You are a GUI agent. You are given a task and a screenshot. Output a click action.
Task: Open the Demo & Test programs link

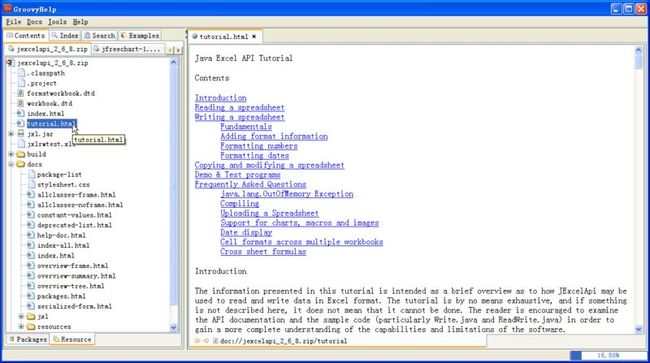[238, 174]
